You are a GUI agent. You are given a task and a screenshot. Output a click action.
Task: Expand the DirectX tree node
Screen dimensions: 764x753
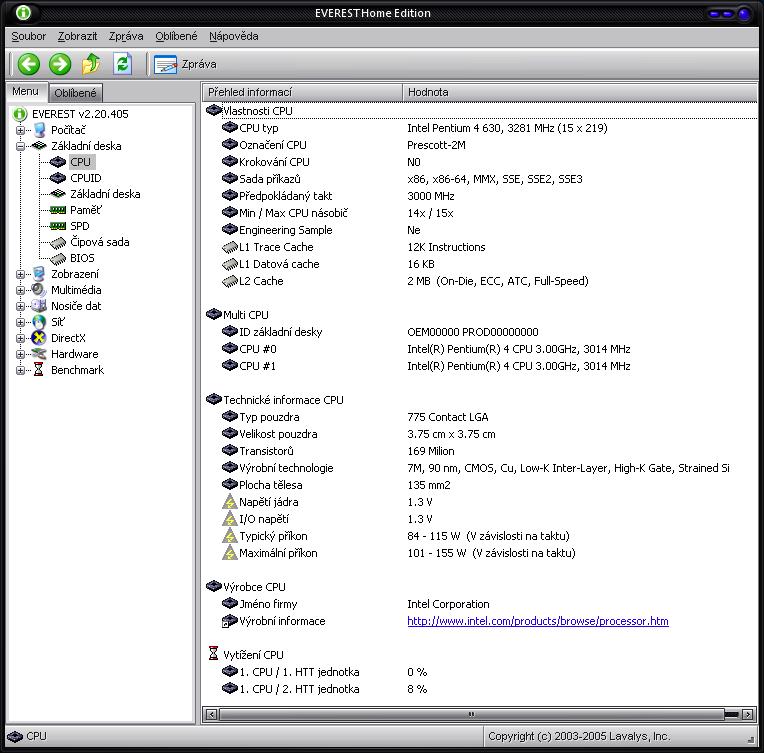coord(21,338)
